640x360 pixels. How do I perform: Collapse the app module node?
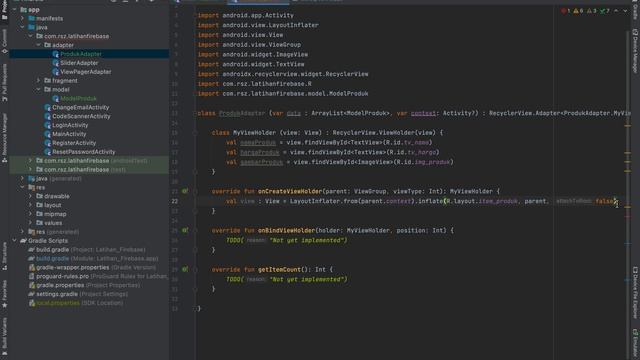15,9
